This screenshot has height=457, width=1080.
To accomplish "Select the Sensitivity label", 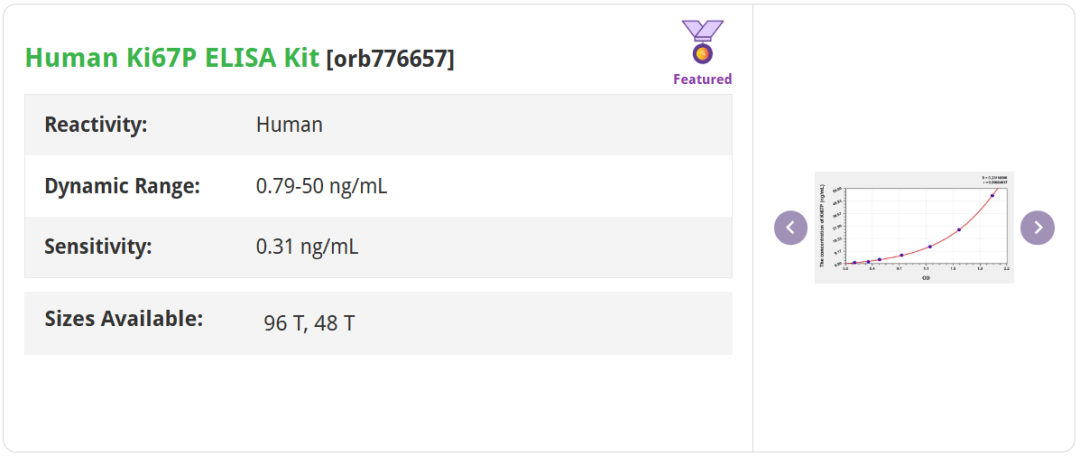I will (x=98, y=246).
